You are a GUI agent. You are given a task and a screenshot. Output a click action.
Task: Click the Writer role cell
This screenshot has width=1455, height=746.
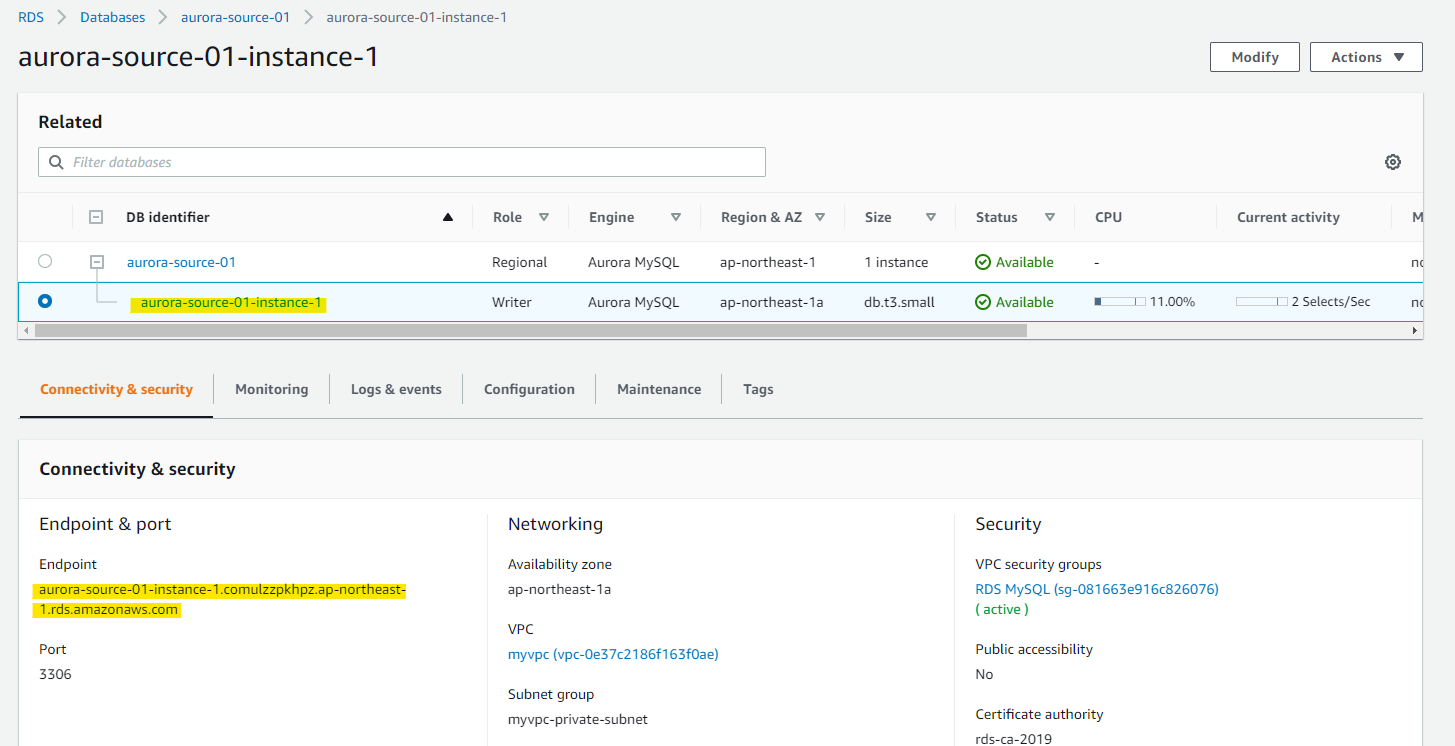(x=511, y=302)
